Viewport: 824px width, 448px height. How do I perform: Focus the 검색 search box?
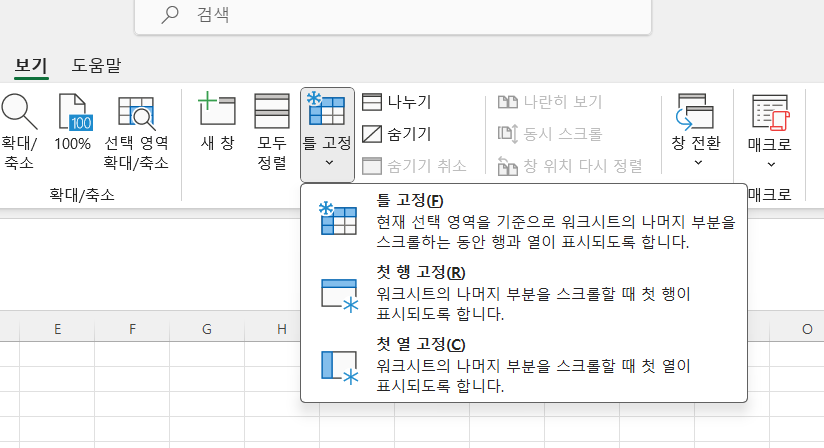393,15
